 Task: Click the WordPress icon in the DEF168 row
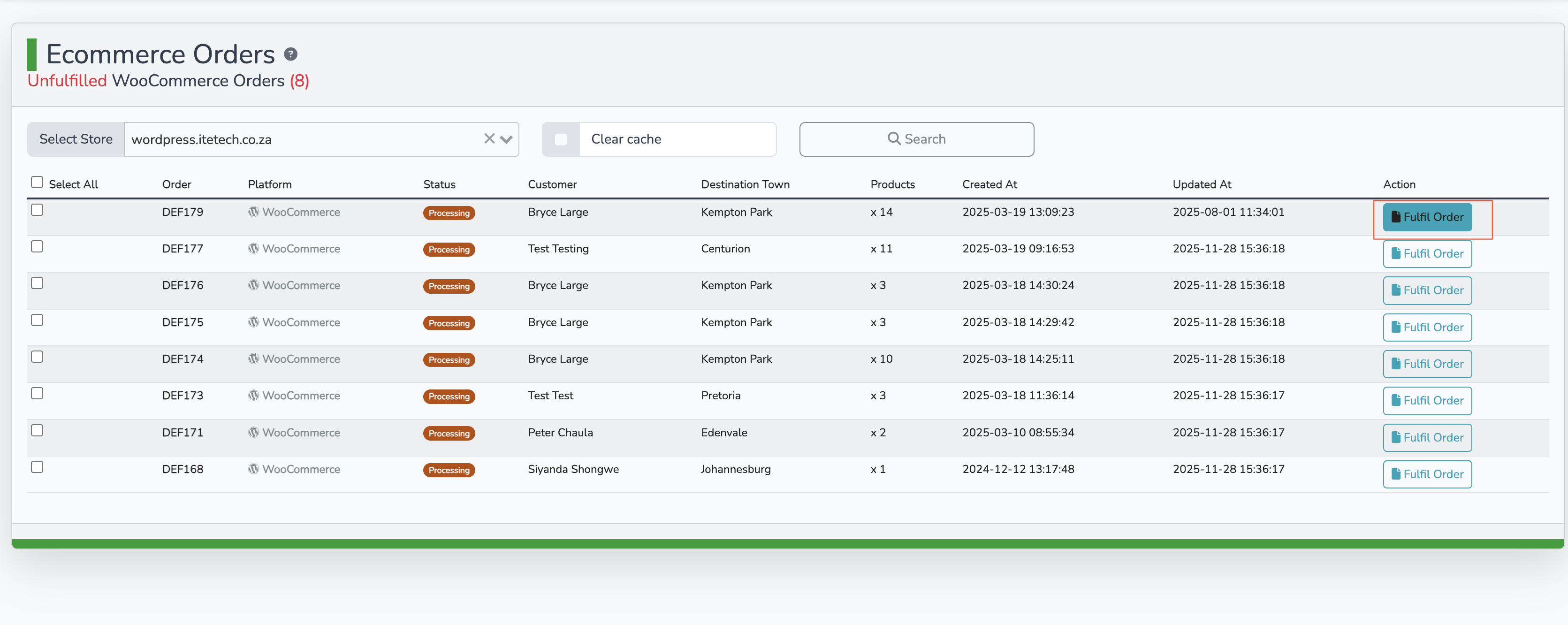(253, 469)
